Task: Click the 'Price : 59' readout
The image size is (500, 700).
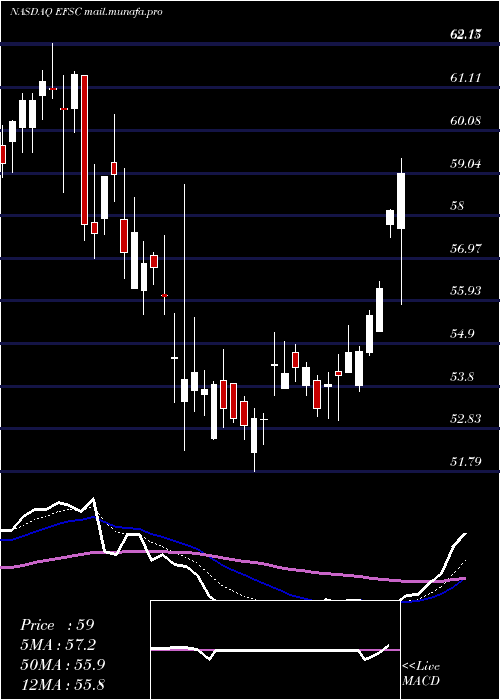Action: [x=57, y=625]
